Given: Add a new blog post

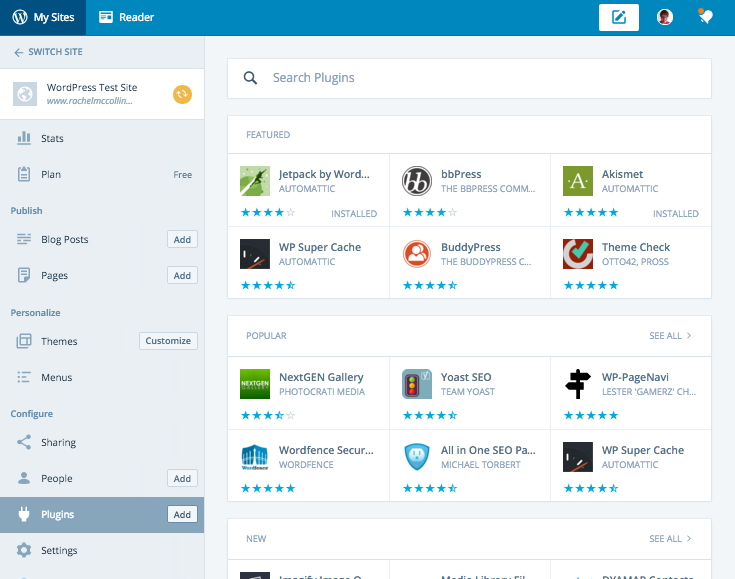Looking at the screenshot, I should [182, 239].
